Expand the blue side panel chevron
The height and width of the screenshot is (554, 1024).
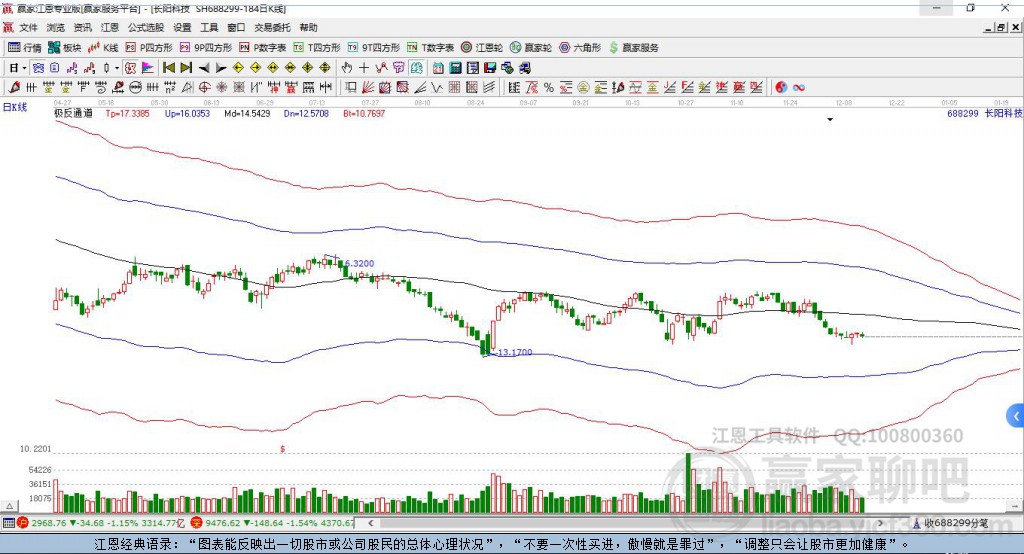1016,416
